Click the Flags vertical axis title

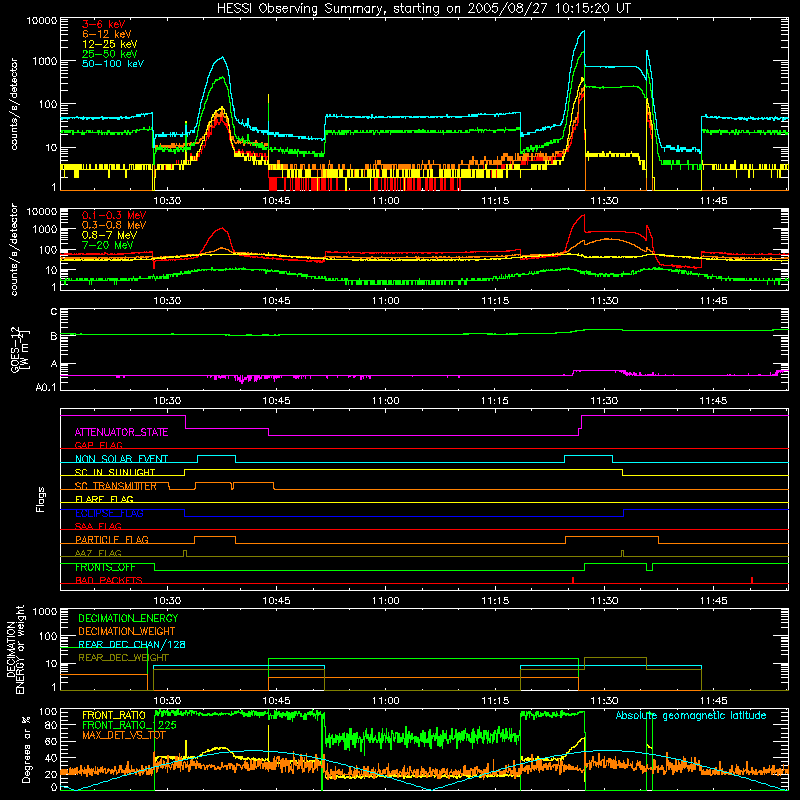tap(41, 499)
